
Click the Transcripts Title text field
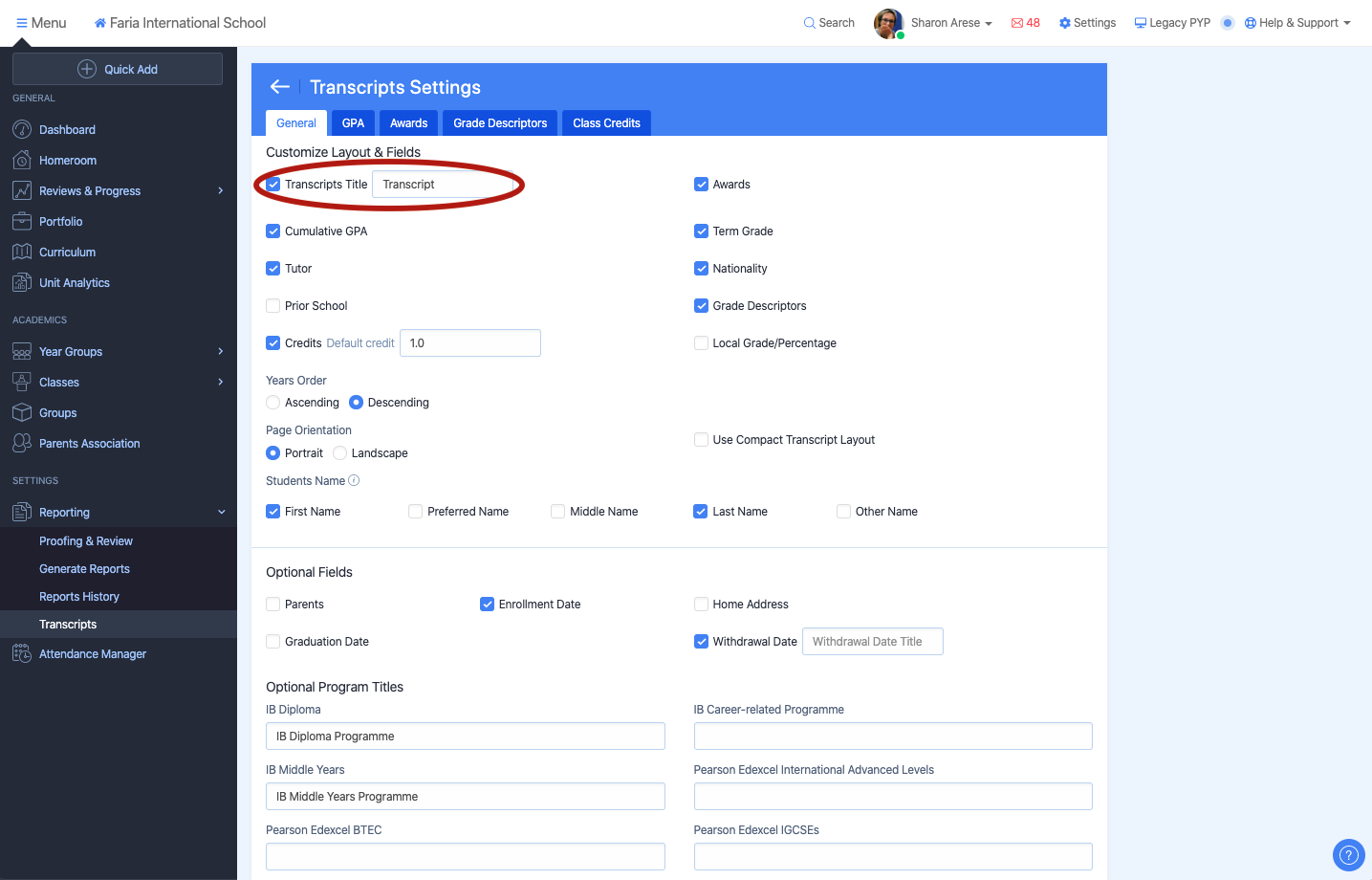[x=442, y=185]
